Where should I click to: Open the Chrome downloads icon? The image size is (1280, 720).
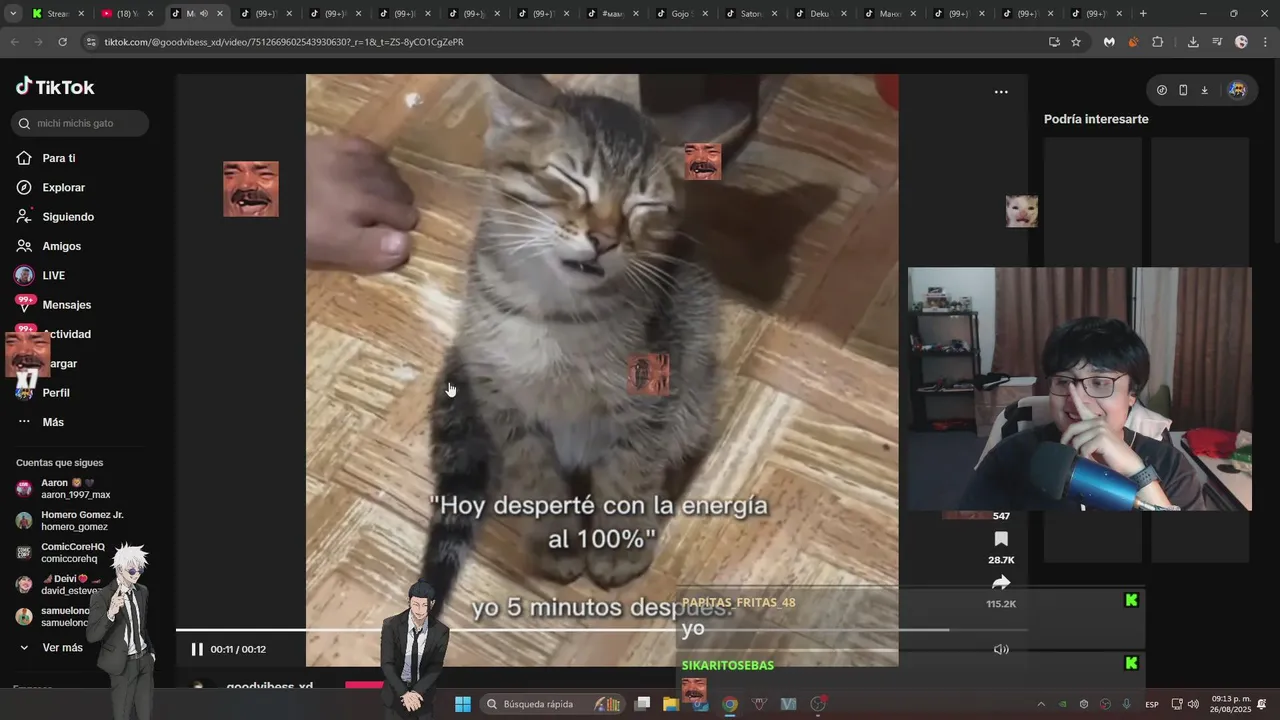(x=1193, y=42)
